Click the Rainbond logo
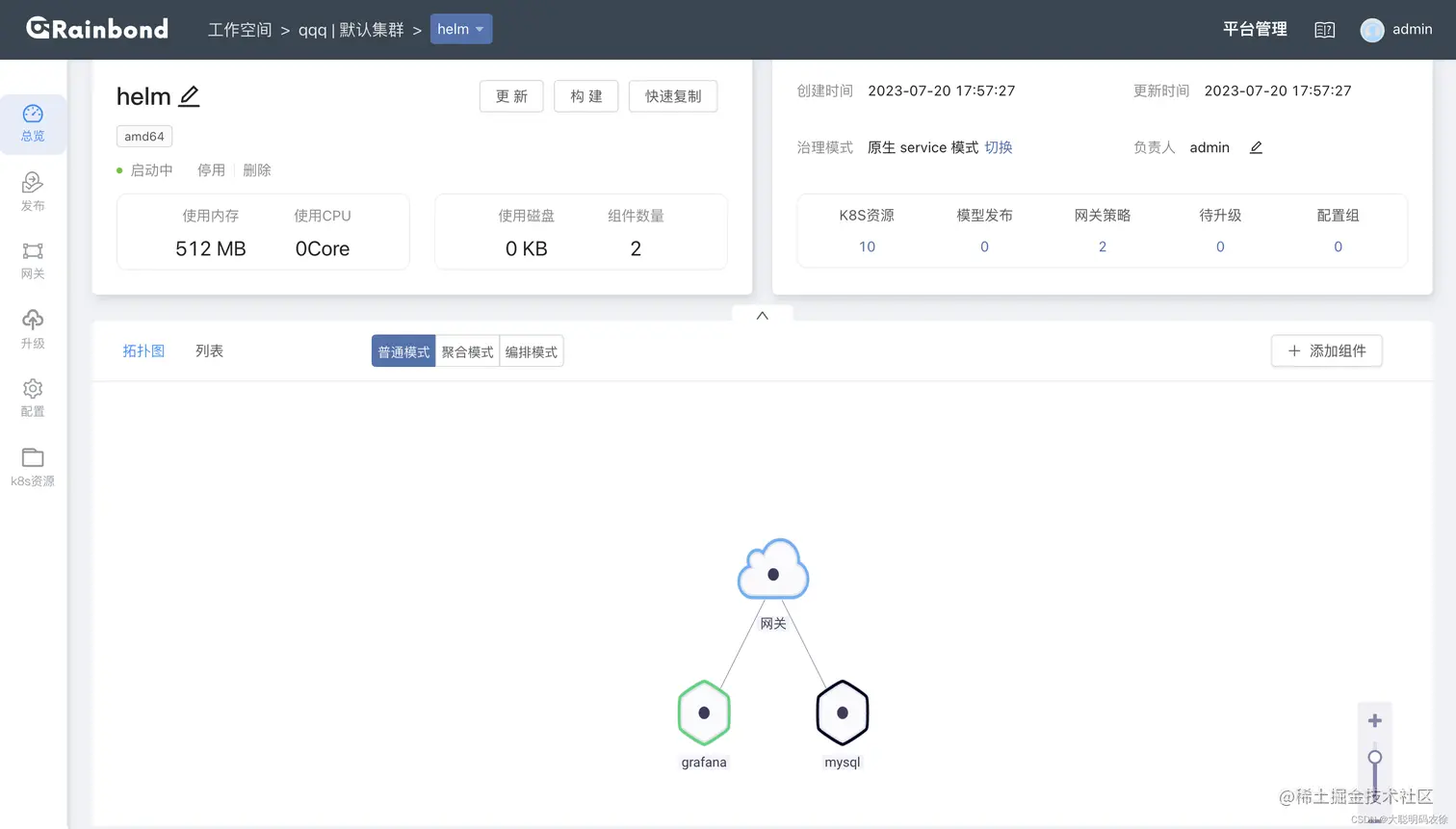This screenshot has width=1456, height=829. (x=97, y=29)
